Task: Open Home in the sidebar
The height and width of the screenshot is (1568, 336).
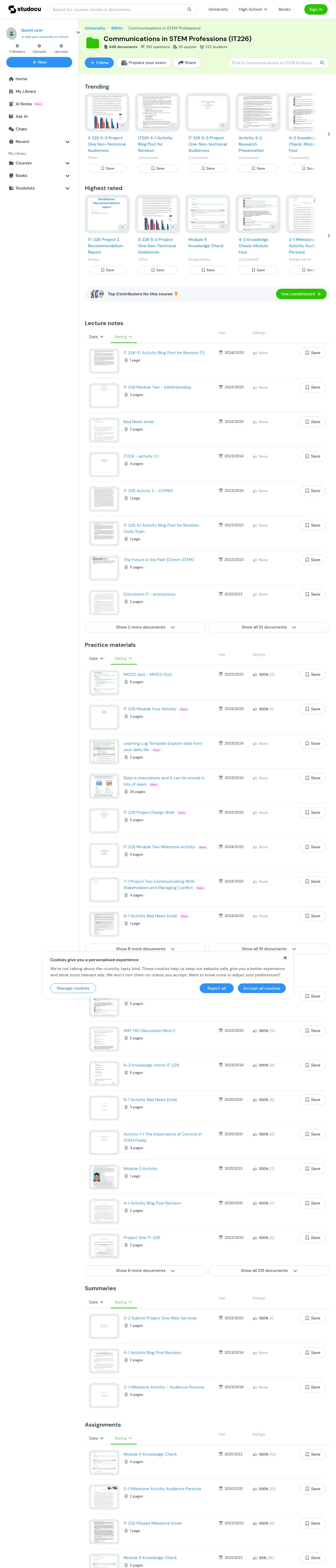Action: [21, 79]
